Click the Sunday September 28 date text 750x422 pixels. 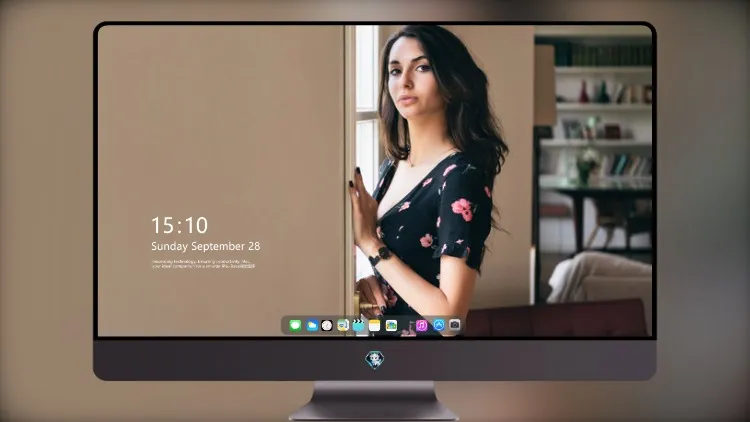point(206,246)
